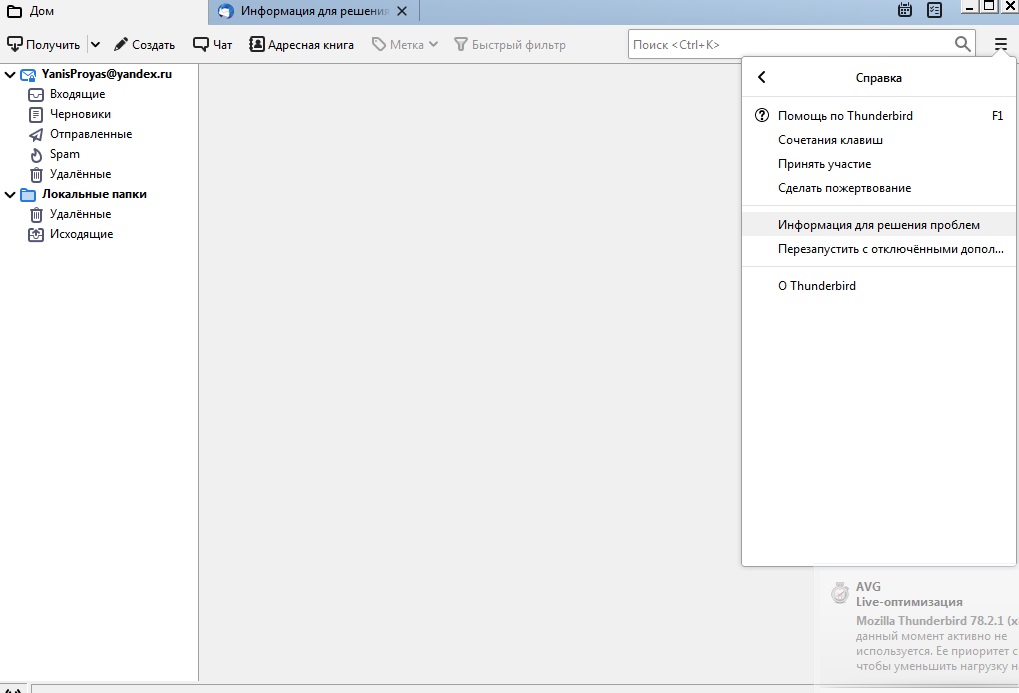Click the Создать pencil icon
Image resolution: width=1019 pixels, height=693 pixels.
click(x=120, y=44)
